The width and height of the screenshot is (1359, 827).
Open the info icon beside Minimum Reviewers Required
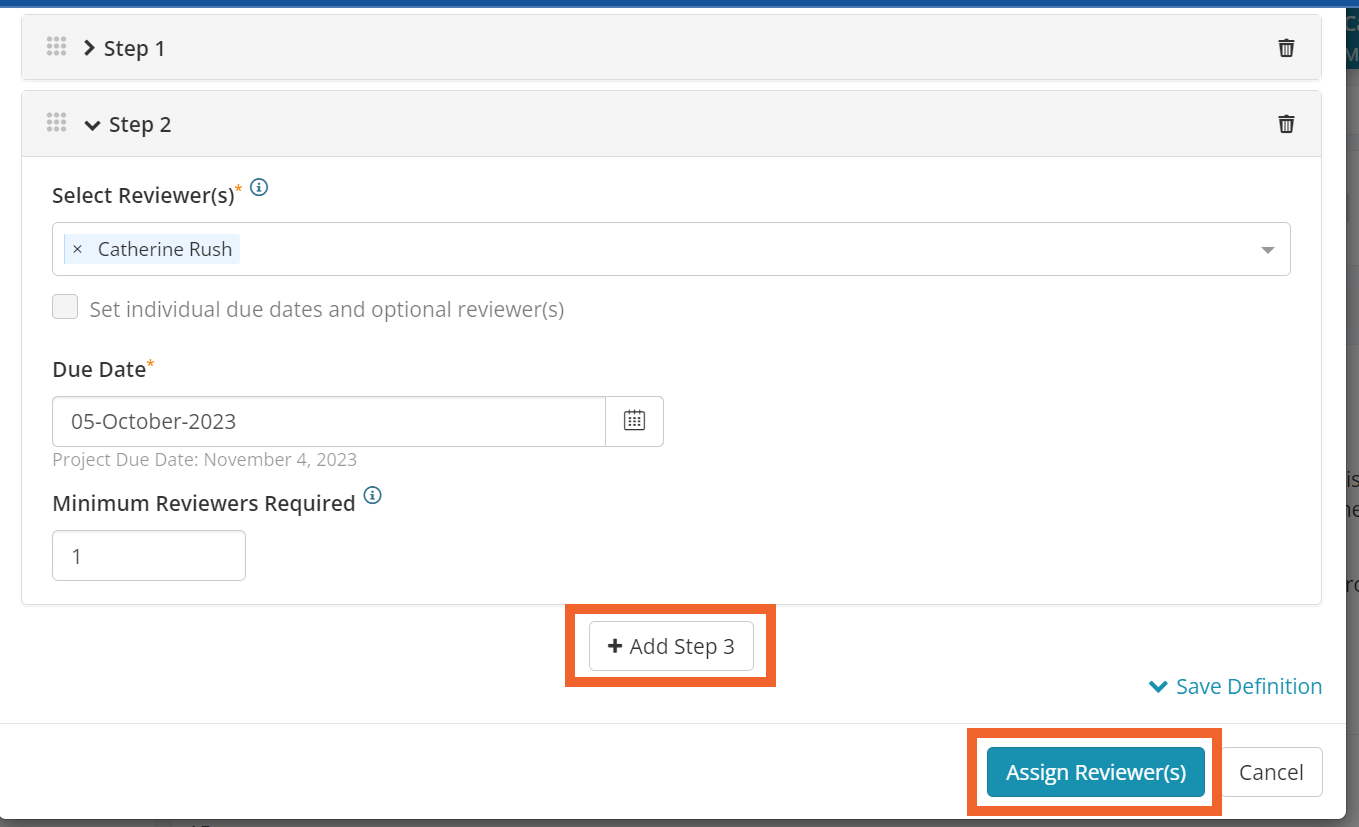[x=373, y=495]
